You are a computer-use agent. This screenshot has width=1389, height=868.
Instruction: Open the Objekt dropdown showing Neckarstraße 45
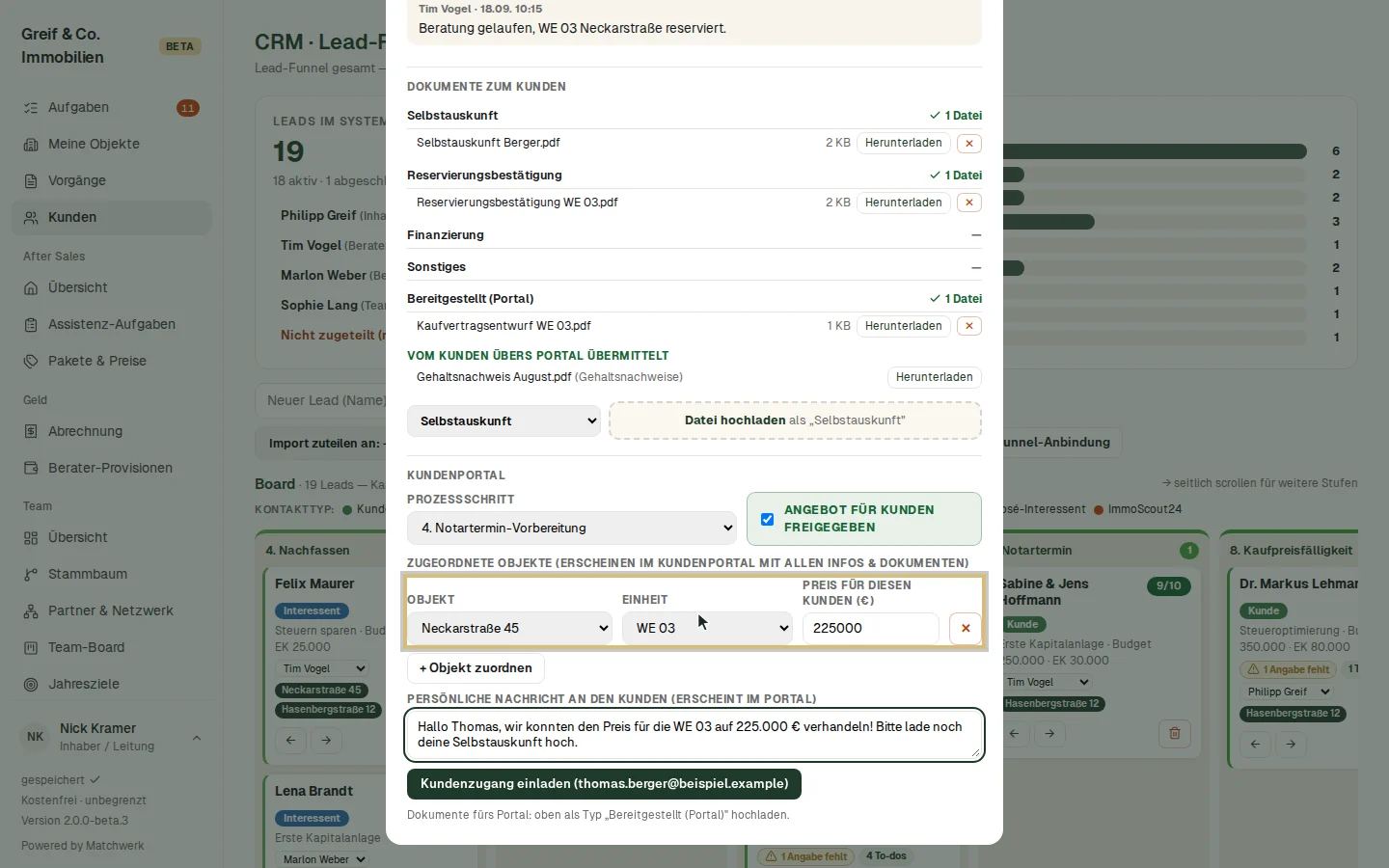[x=510, y=629]
